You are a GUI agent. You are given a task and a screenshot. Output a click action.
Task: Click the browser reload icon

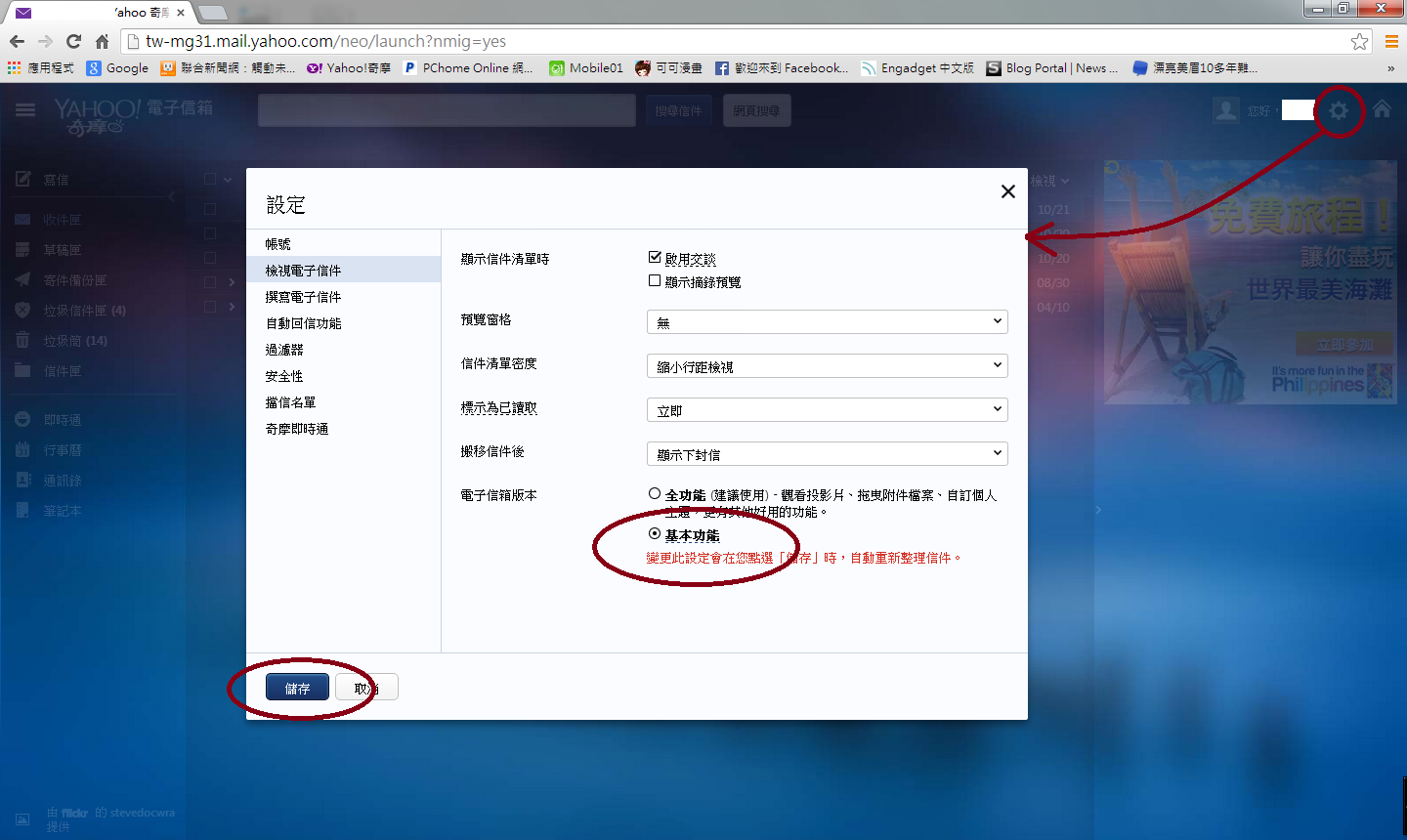click(73, 41)
